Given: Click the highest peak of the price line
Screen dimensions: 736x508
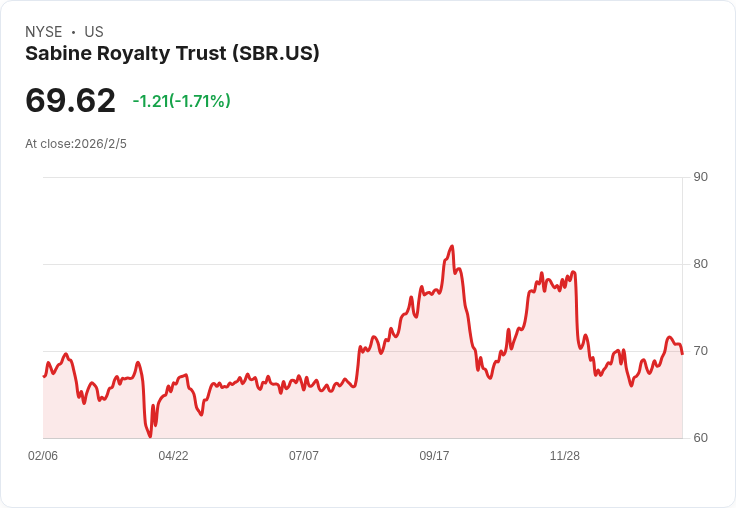Looking at the screenshot, I should pyautogui.click(x=452, y=246).
